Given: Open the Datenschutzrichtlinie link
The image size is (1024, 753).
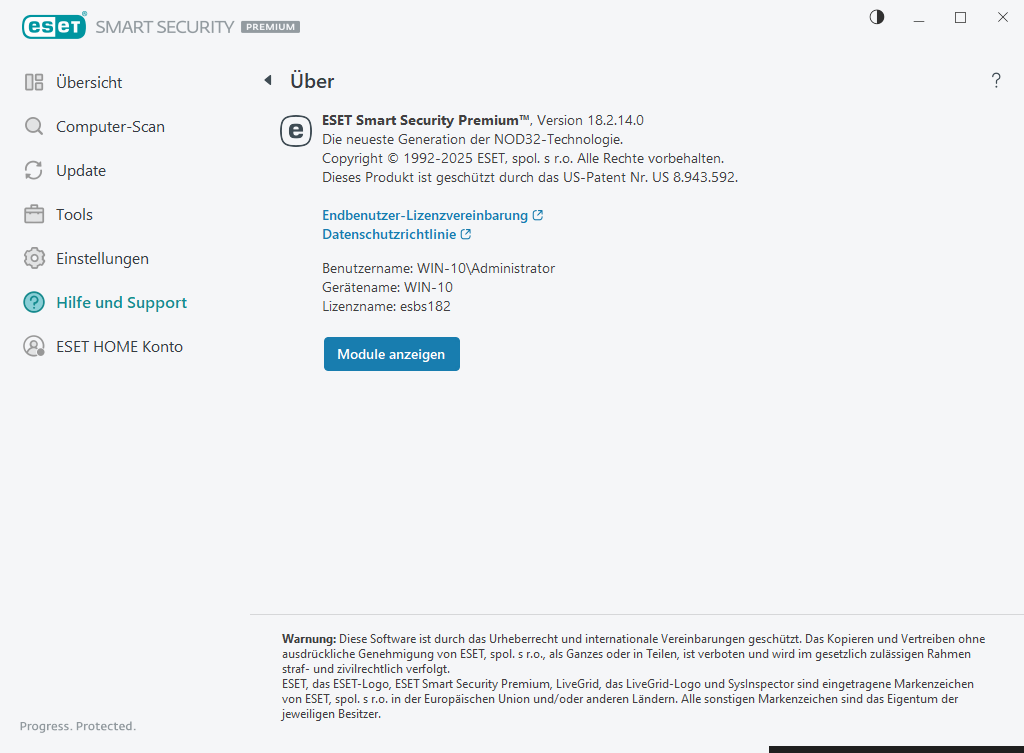Looking at the screenshot, I should pos(389,235).
